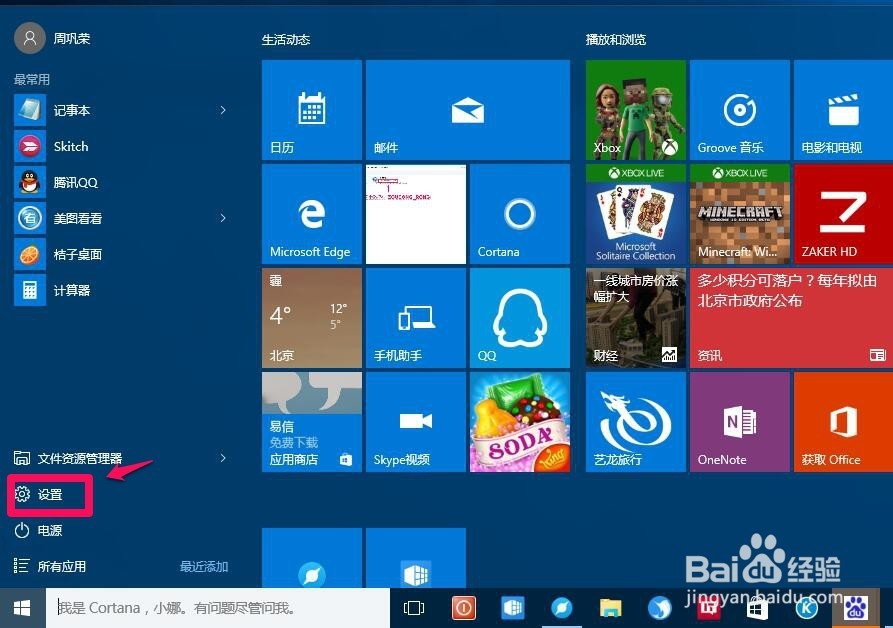
Task: Open the Cortana tile
Action: 519,214
